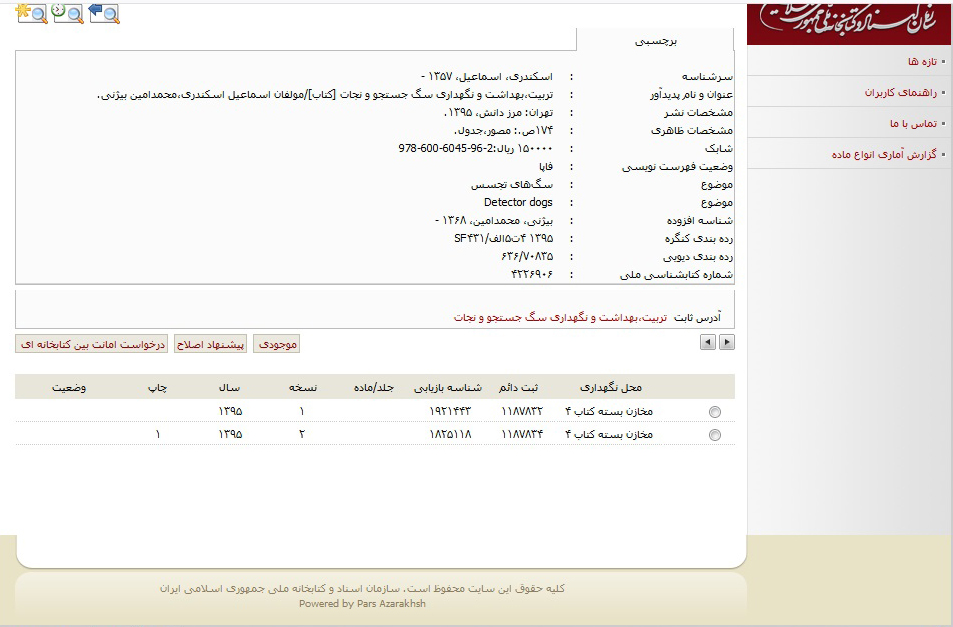Click retrieval ID cell 1921443
This screenshot has width=953, height=627.
(450, 411)
